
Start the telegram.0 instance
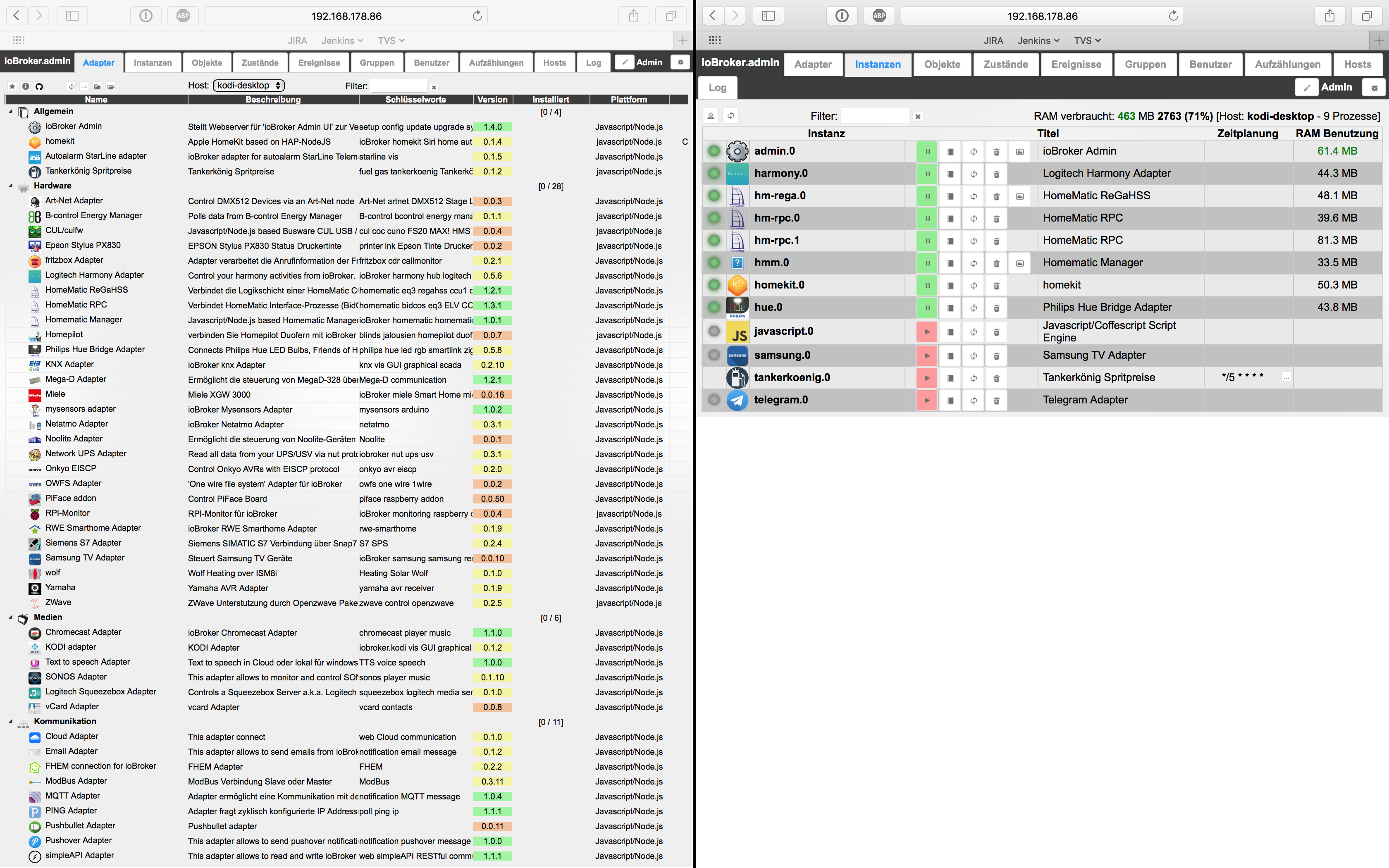[x=927, y=401]
